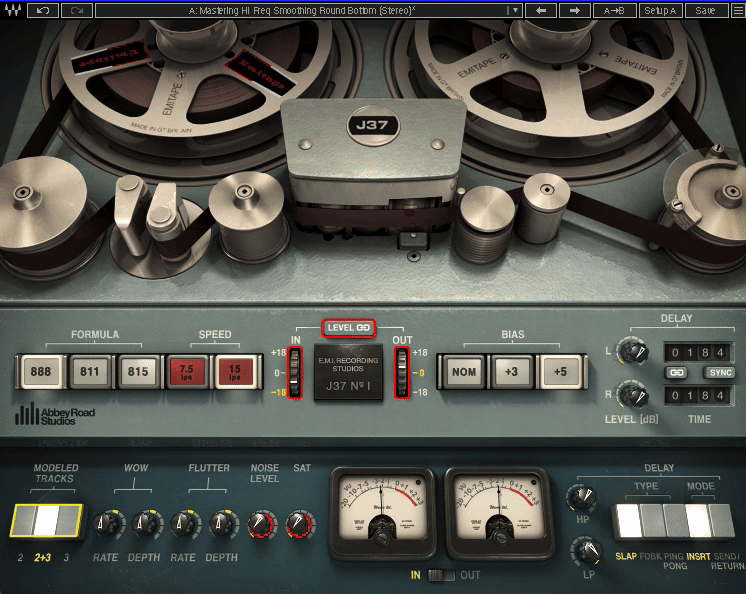Click the left VU meter calibration screw
The image size is (746, 594).
tap(383, 538)
